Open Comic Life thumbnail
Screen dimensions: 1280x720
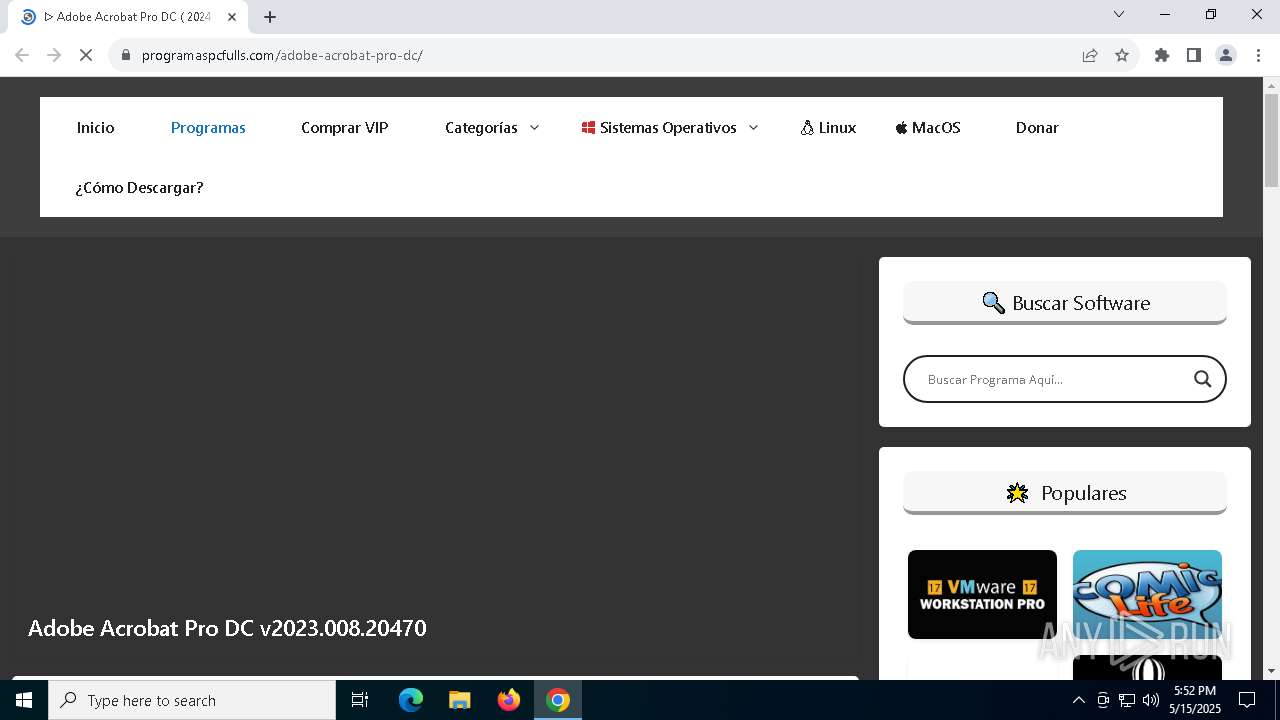coord(1147,594)
